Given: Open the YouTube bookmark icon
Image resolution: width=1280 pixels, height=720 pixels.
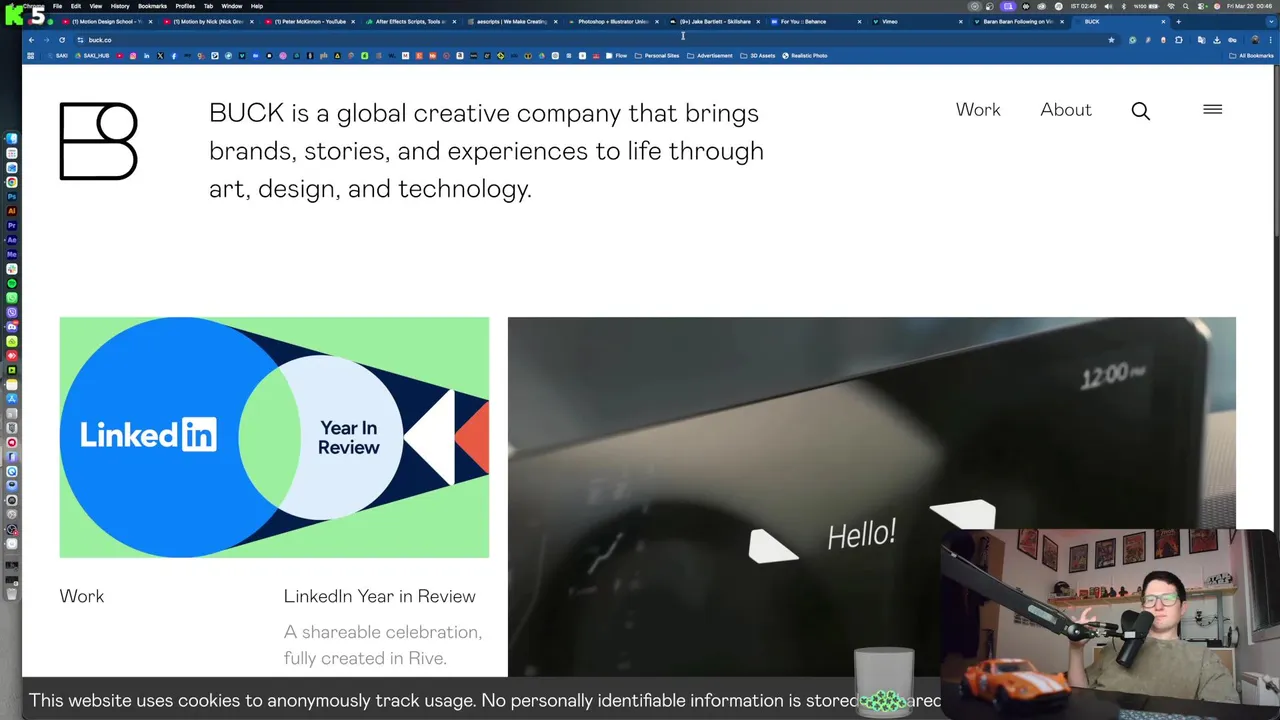Looking at the screenshot, I should pos(120,56).
